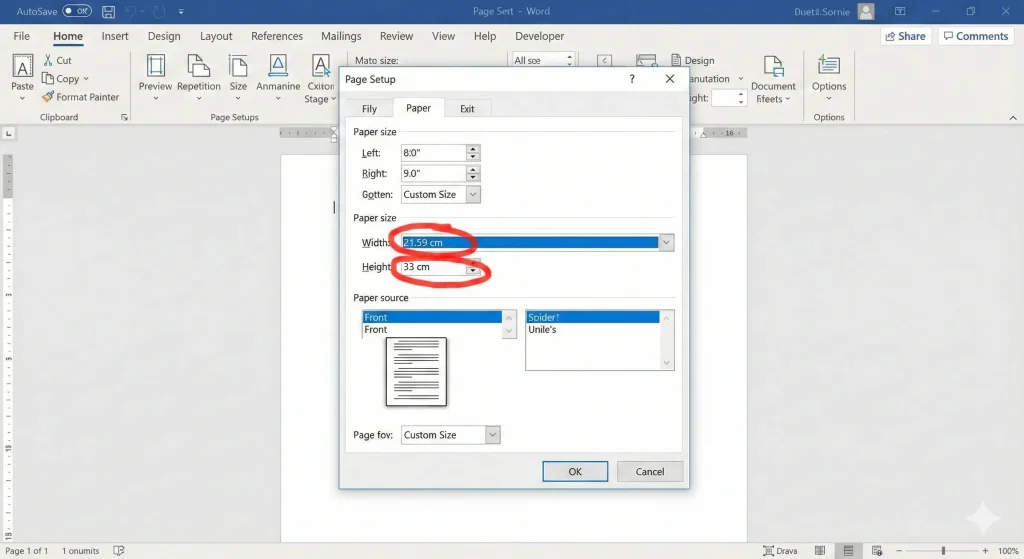The height and width of the screenshot is (559, 1024).
Task: Click the proofing book icon in status bar
Action: (x=119, y=551)
